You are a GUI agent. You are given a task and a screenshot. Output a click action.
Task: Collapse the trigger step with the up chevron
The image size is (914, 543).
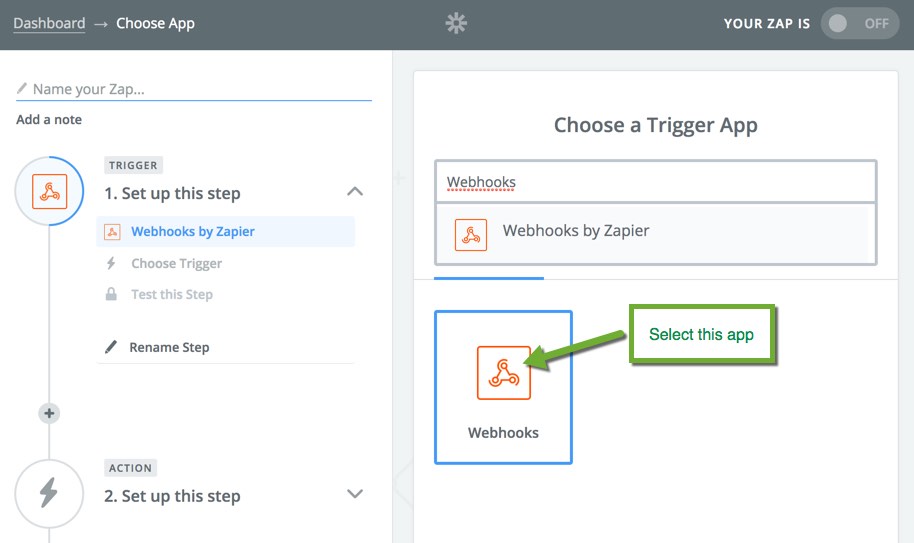click(355, 192)
